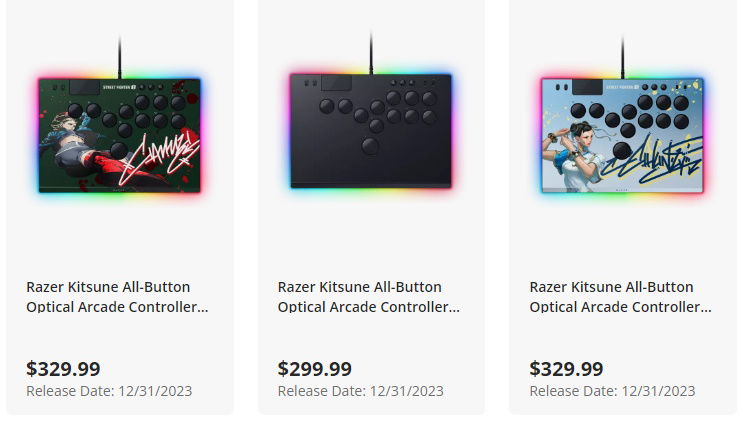Click the $299.99 price label
The height and width of the screenshot is (421, 743).
pyautogui.click(x=315, y=369)
